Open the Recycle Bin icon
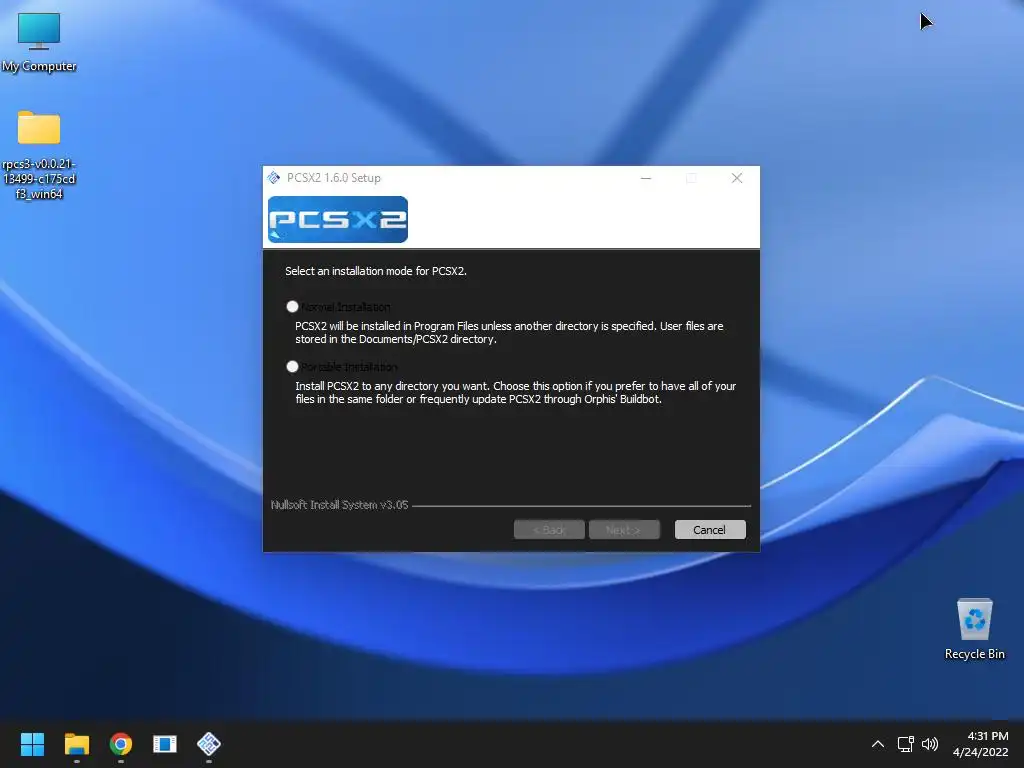 [974, 629]
